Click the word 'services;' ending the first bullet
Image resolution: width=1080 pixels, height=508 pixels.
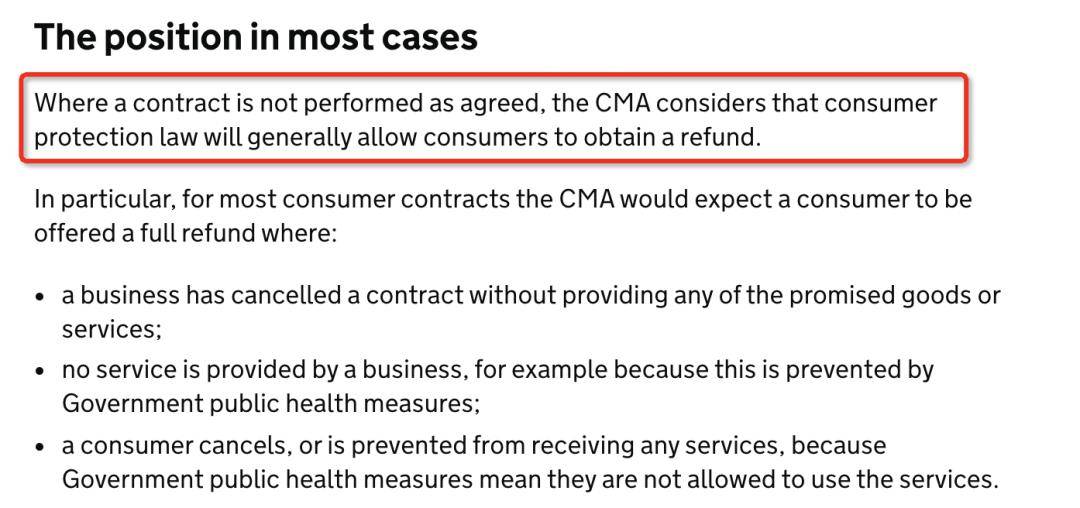coord(112,329)
